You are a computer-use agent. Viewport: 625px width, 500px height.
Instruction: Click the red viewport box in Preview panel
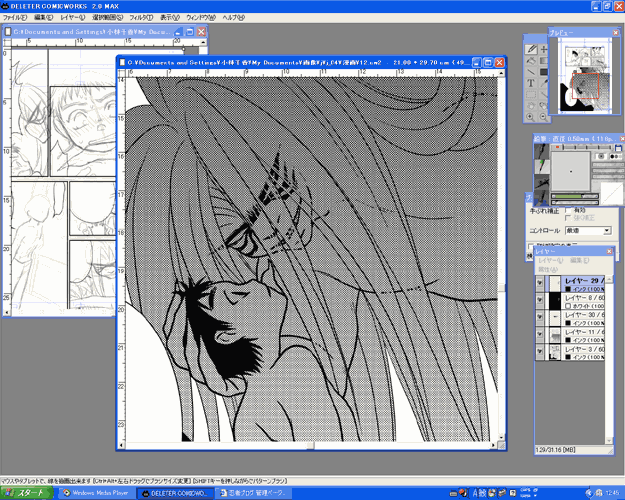(x=585, y=86)
